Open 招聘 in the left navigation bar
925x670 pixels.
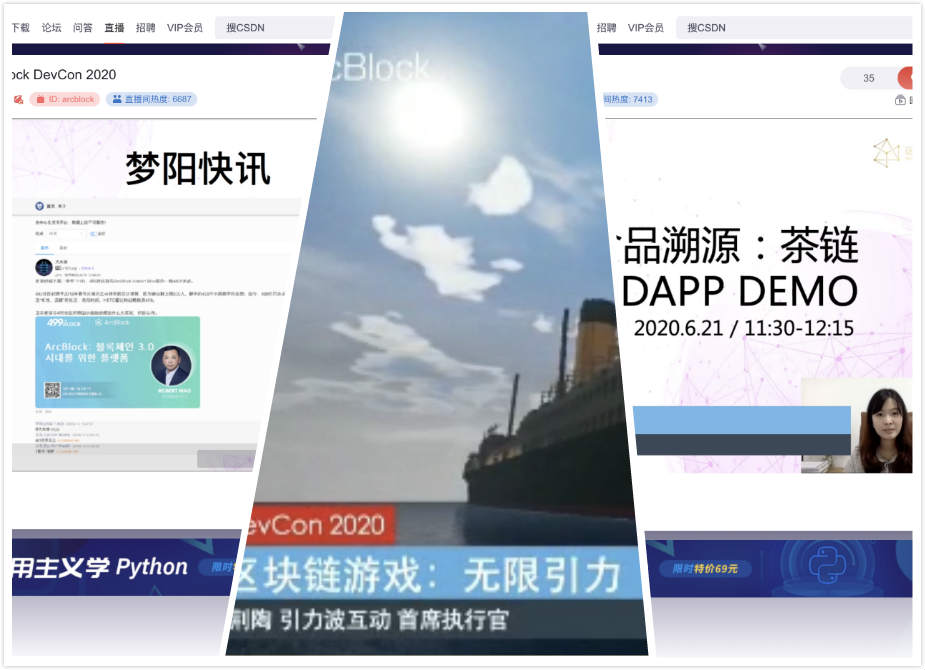(146, 28)
